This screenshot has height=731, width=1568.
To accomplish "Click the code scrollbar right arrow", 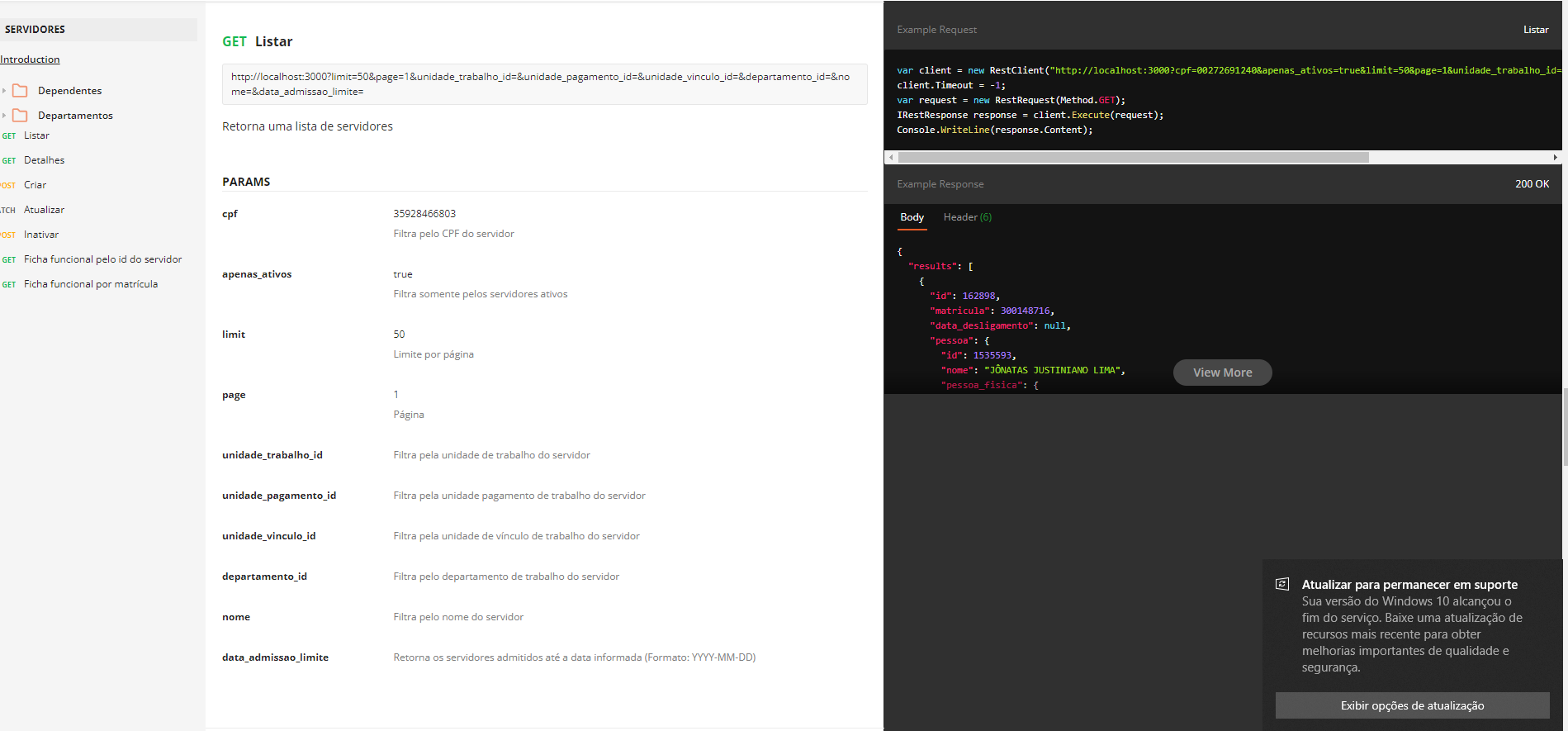I will [1556, 157].
